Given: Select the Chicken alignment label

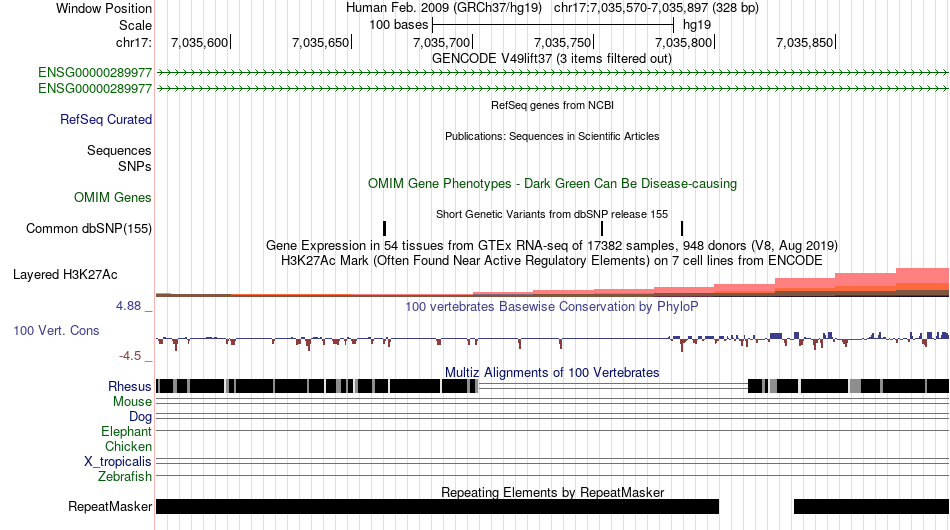Looking at the screenshot, I should (128, 446).
